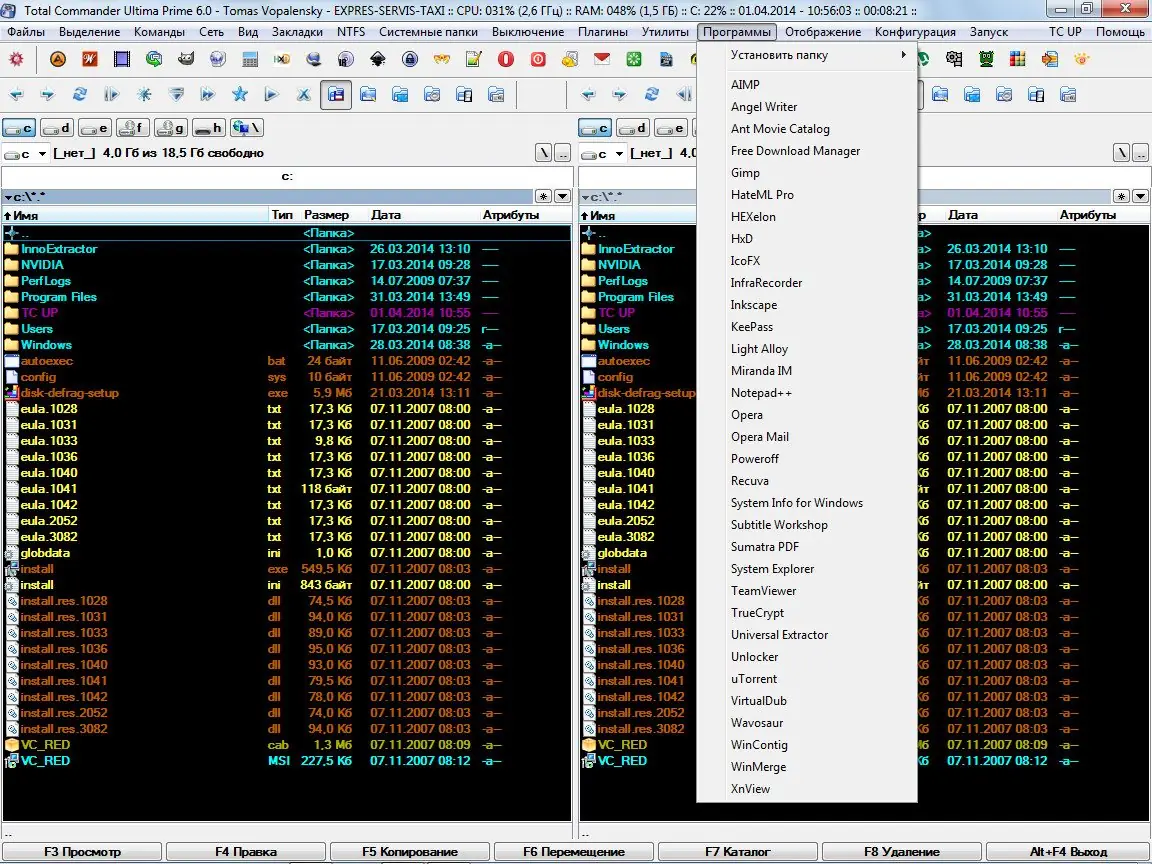The height and width of the screenshot is (864, 1152).
Task: Select Notepad++ from the Программы menu
Action: [x=761, y=393]
